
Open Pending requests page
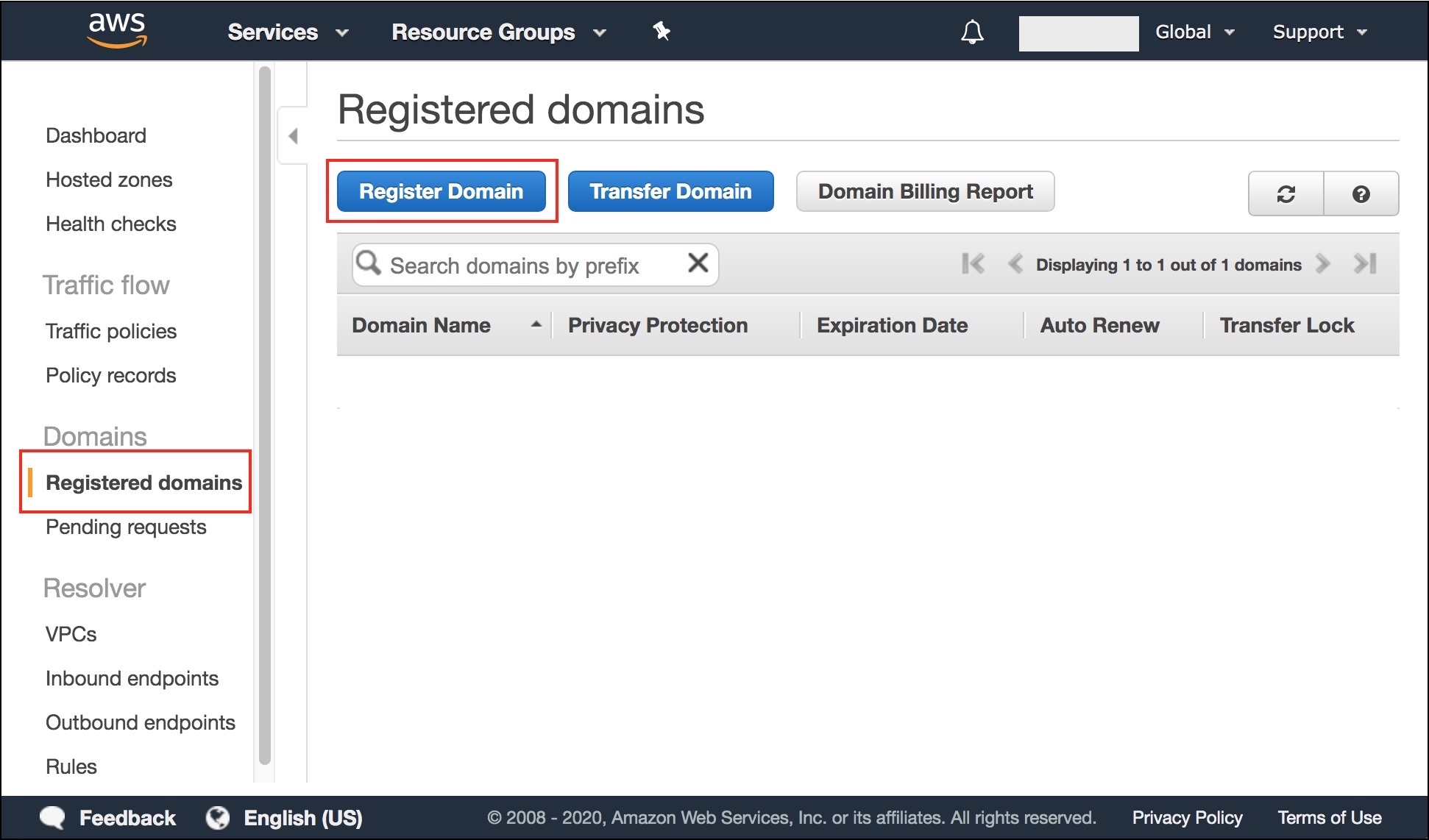(x=126, y=527)
